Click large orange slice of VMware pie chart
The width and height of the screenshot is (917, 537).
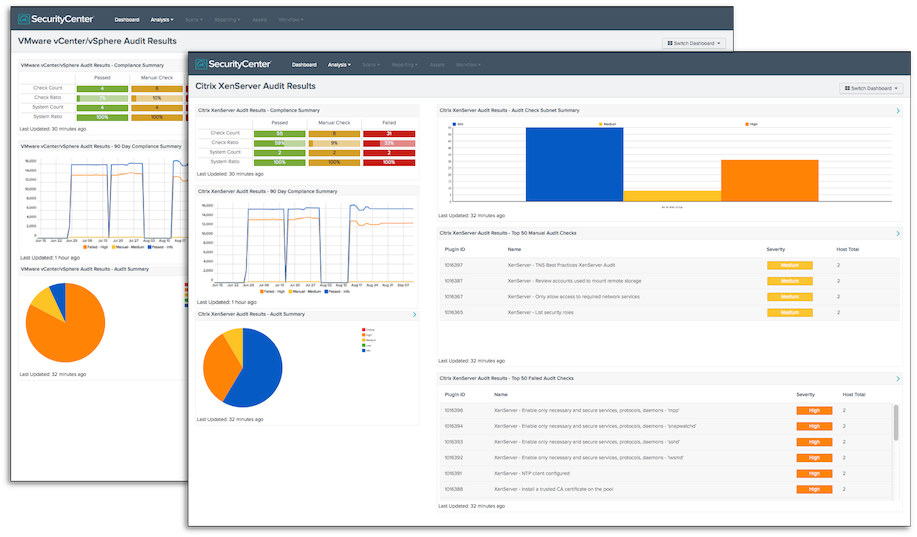point(67,333)
